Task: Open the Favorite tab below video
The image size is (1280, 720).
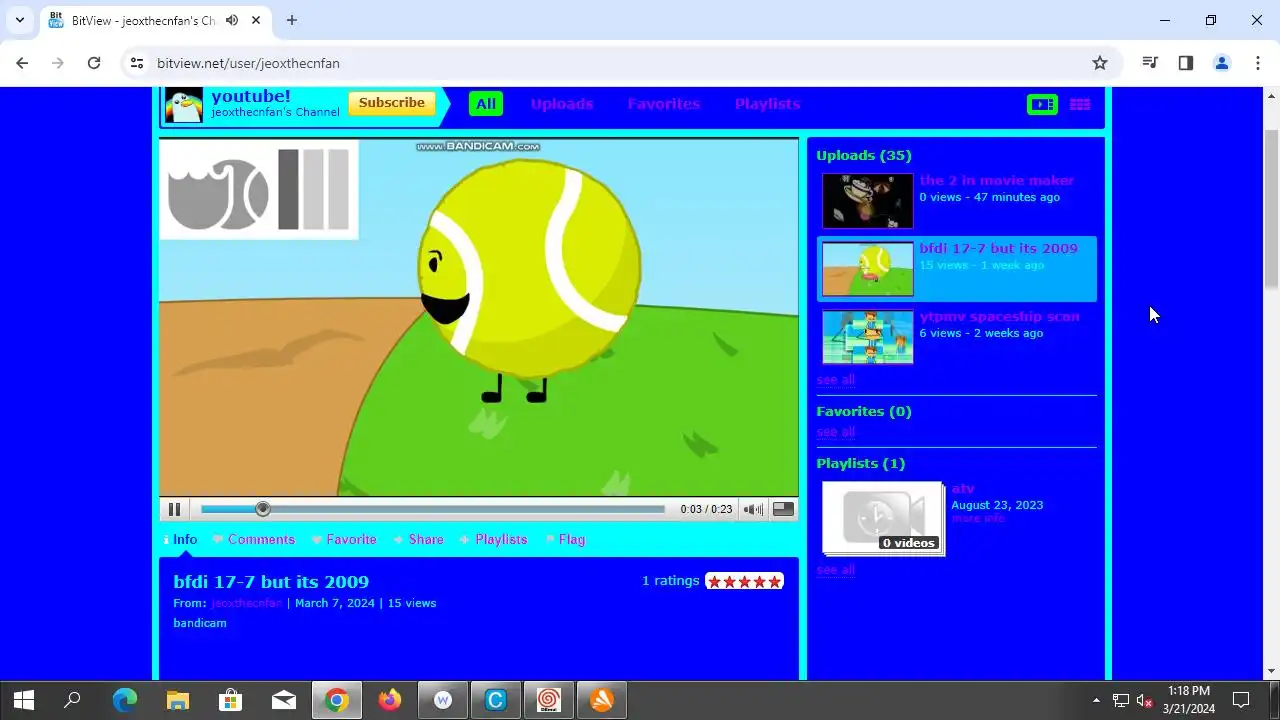Action: coord(344,539)
